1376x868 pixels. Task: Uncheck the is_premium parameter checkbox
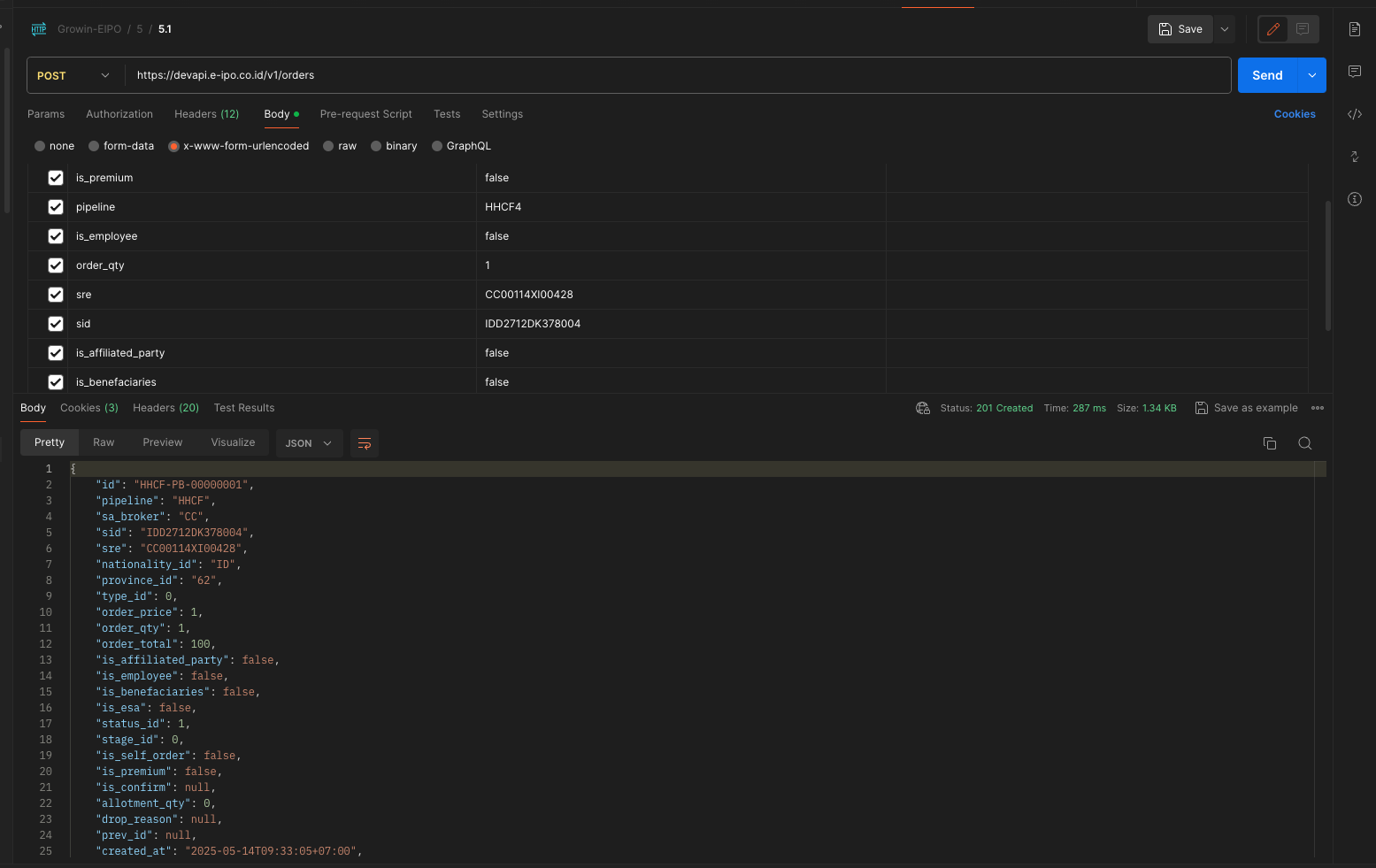tap(56, 178)
